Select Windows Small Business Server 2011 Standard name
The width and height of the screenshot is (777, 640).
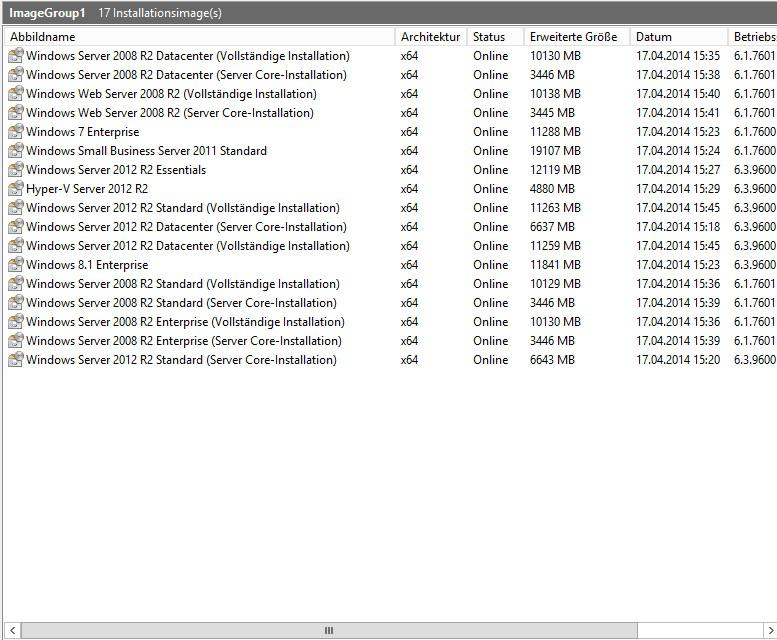[146, 151]
